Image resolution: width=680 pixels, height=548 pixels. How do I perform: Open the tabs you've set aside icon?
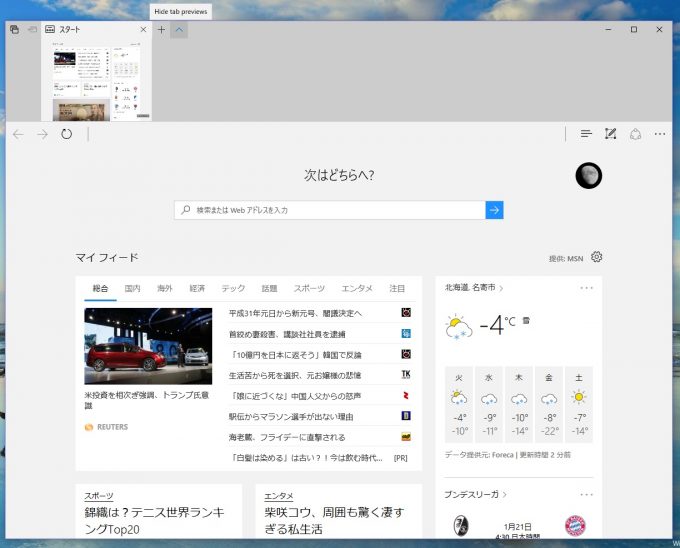[14, 29]
